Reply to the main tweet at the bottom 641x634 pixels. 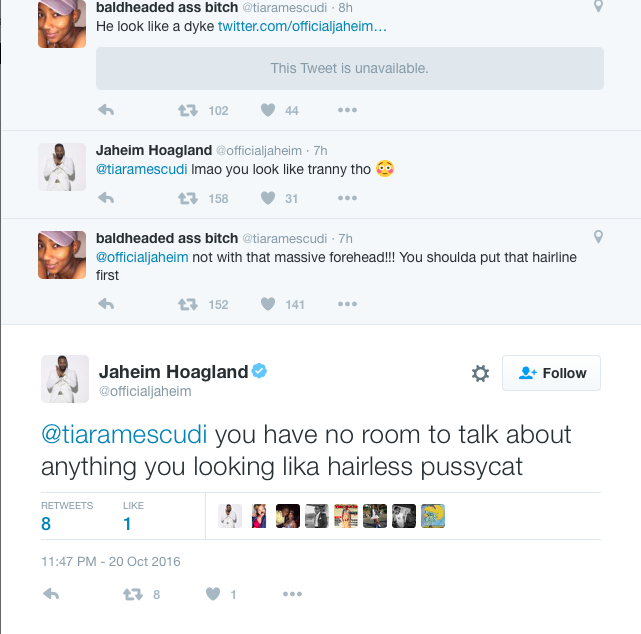tap(50, 595)
